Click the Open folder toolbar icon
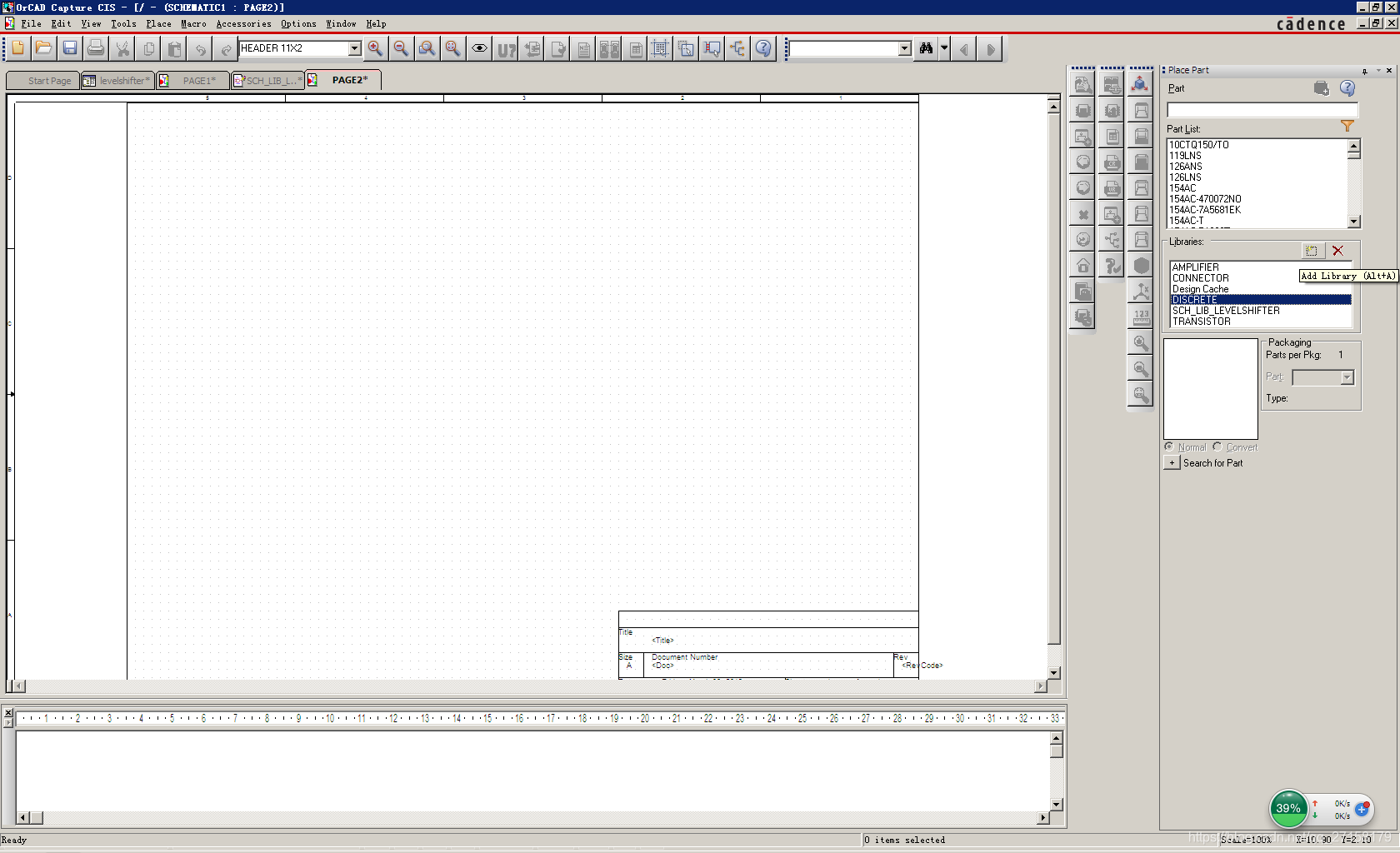The width and height of the screenshot is (1400, 853). (44, 48)
